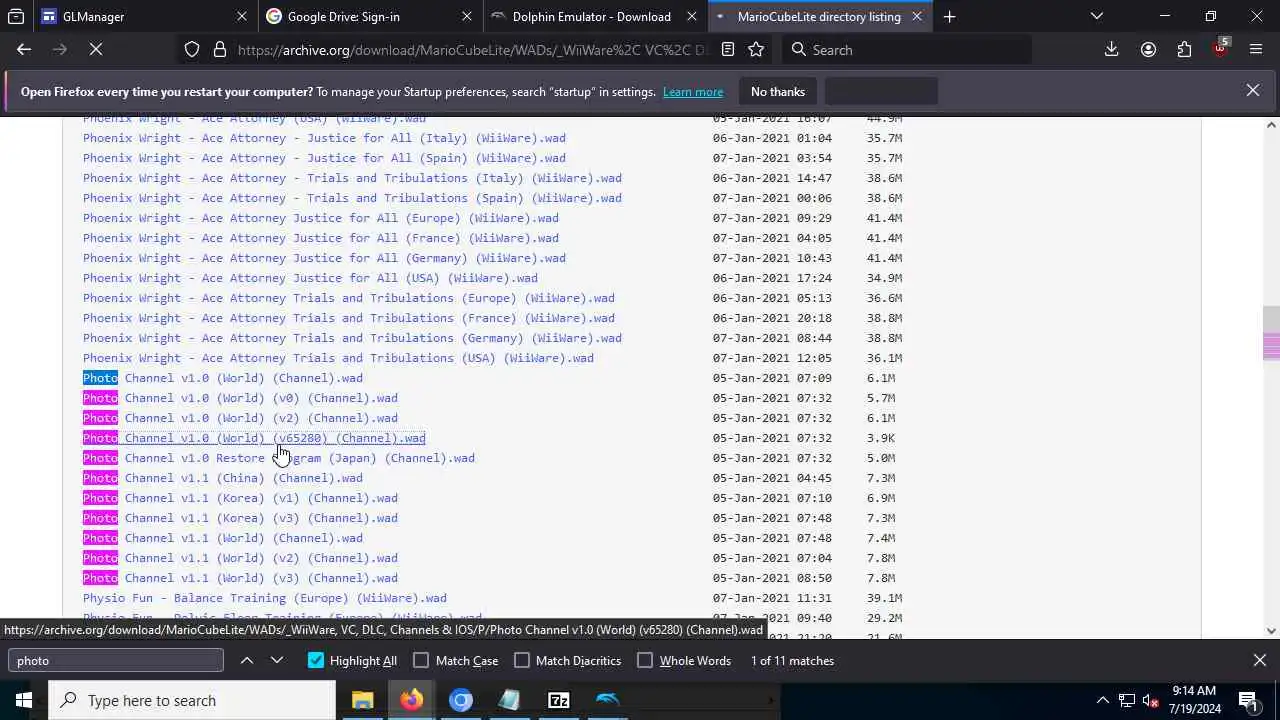
Task: Open Windows notification center
Action: [x=1248, y=700]
